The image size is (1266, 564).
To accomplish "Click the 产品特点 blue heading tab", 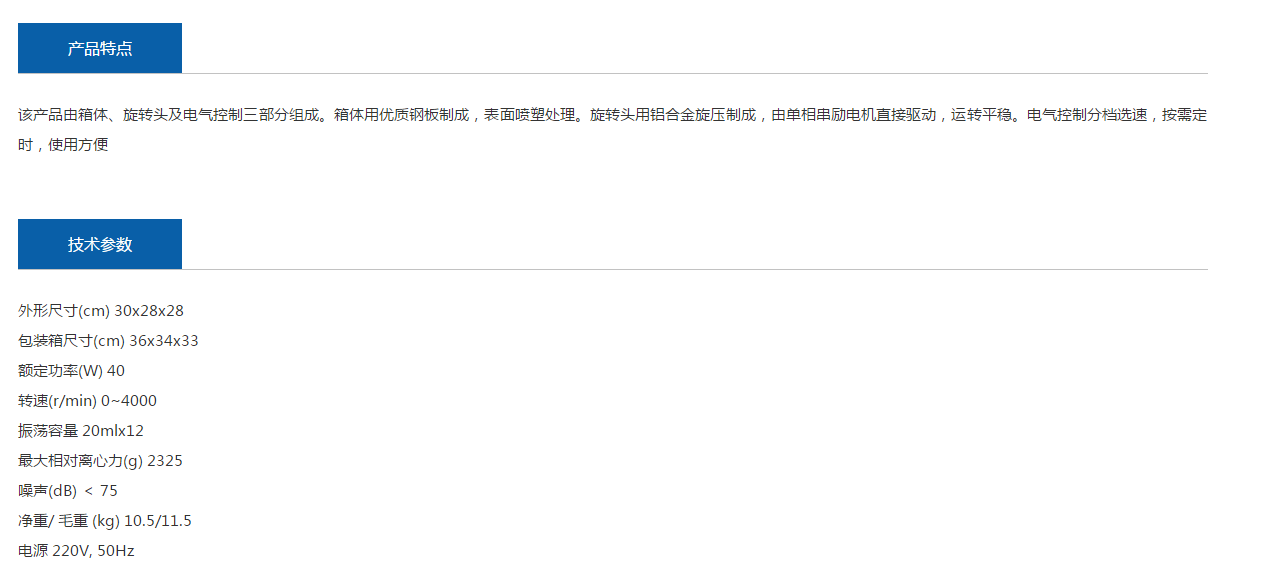I will click(x=100, y=48).
